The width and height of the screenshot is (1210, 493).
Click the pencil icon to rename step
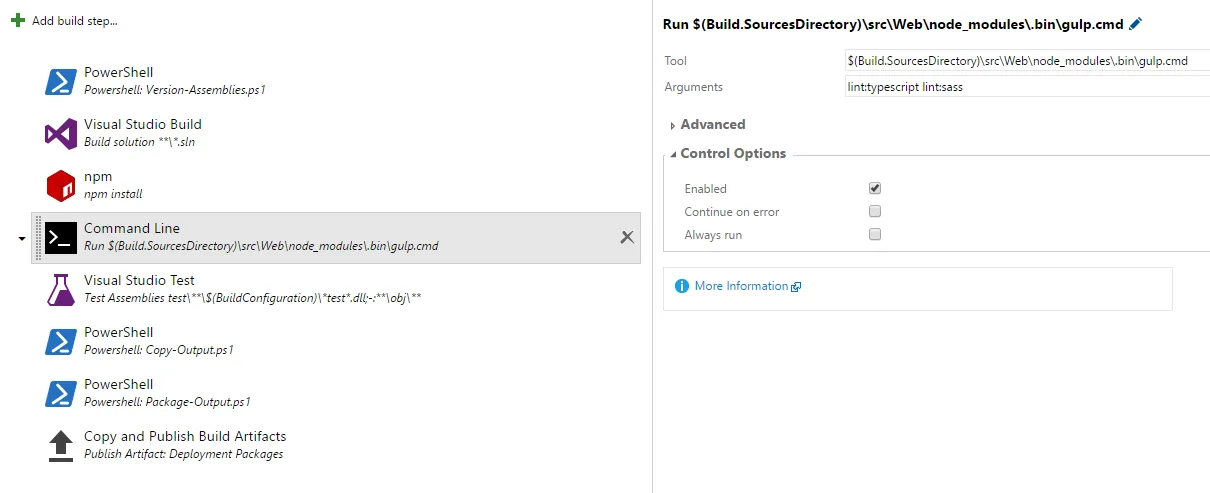(x=1134, y=24)
